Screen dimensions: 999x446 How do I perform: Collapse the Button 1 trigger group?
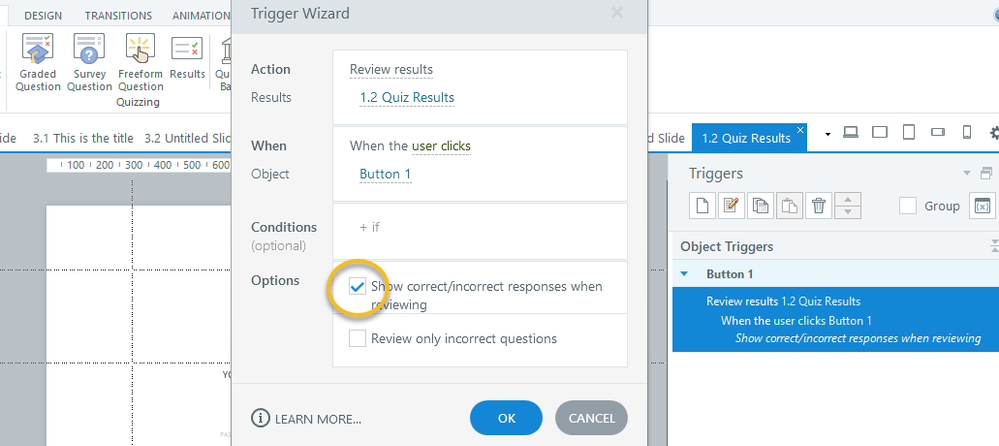(x=685, y=274)
